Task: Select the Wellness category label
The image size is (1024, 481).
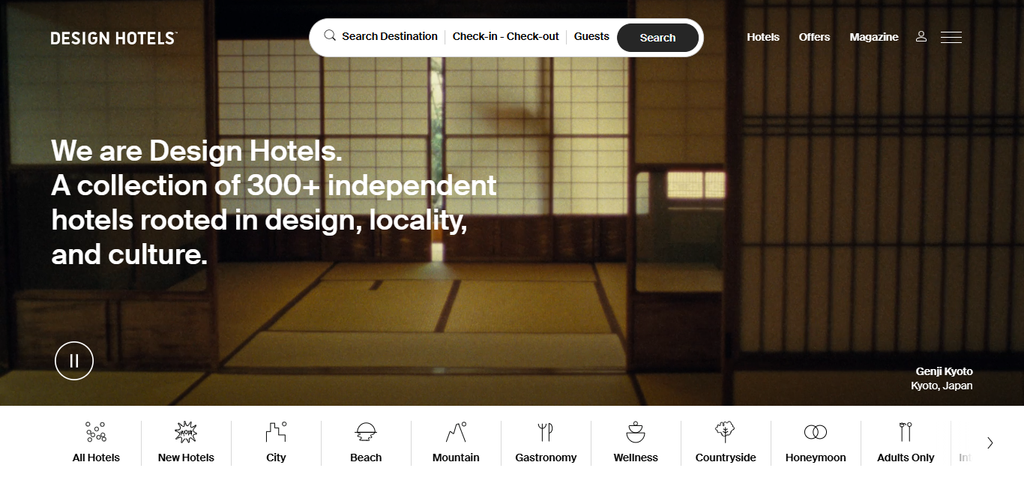Action: click(635, 458)
